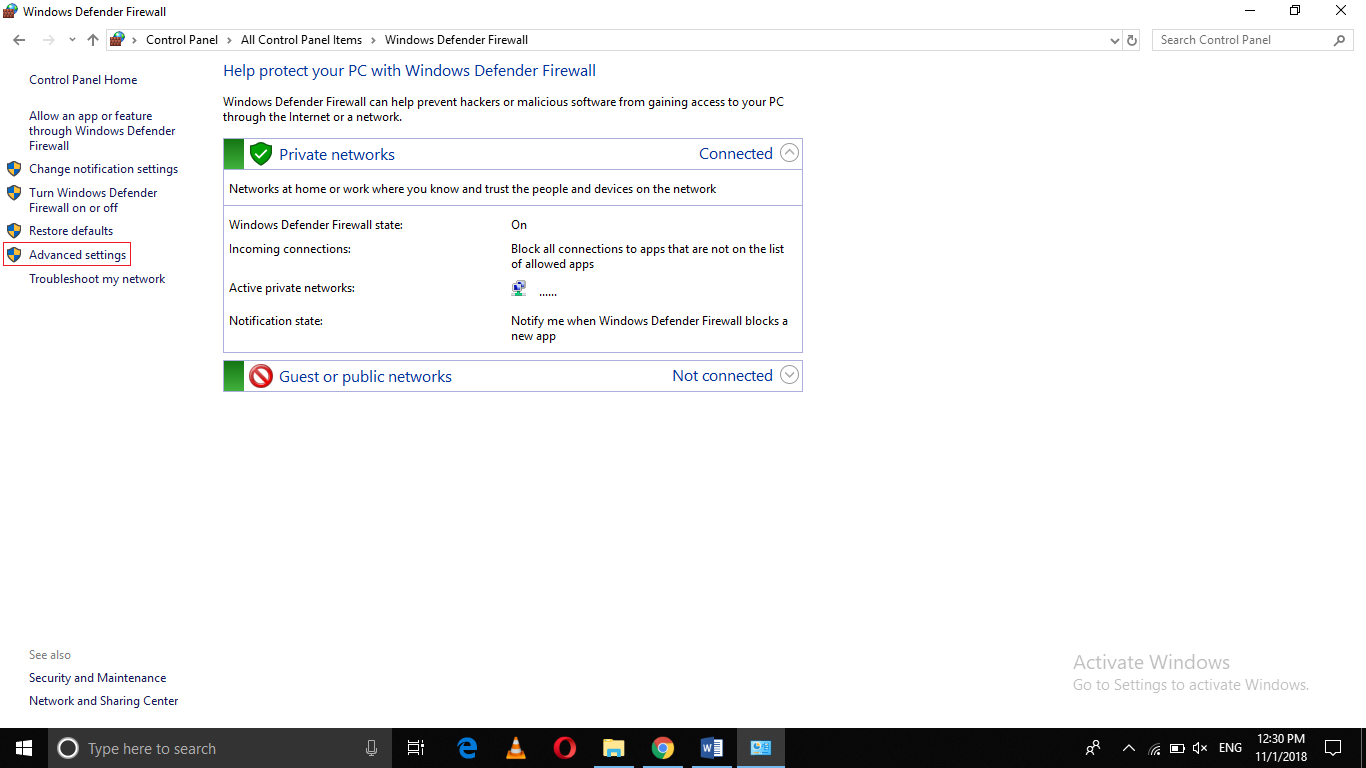Image resolution: width=1366 pixels, height=768 pixels.
Task: Click the up-one-level navigation arrow
Action: pos(92,40)
